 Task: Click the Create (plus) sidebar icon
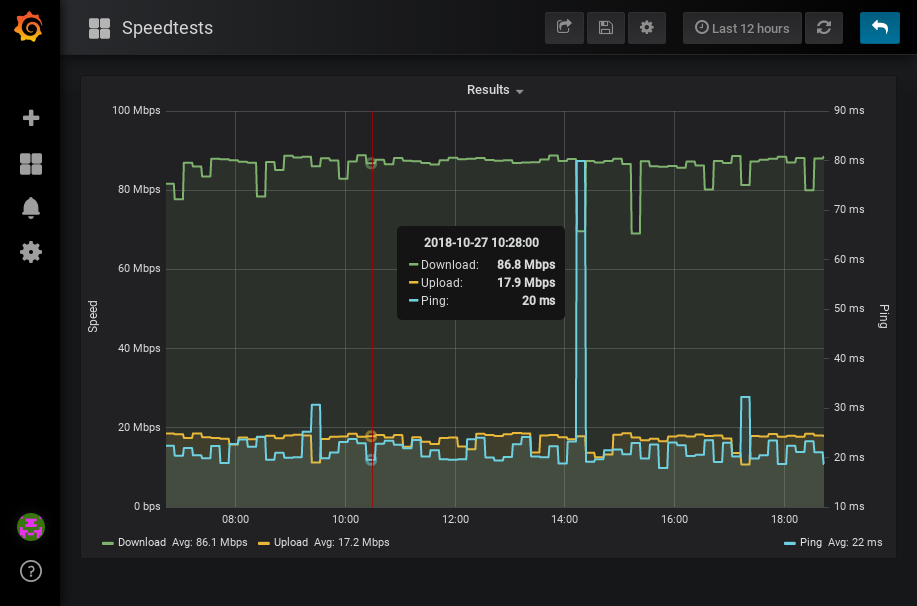[x=30, y=118]
